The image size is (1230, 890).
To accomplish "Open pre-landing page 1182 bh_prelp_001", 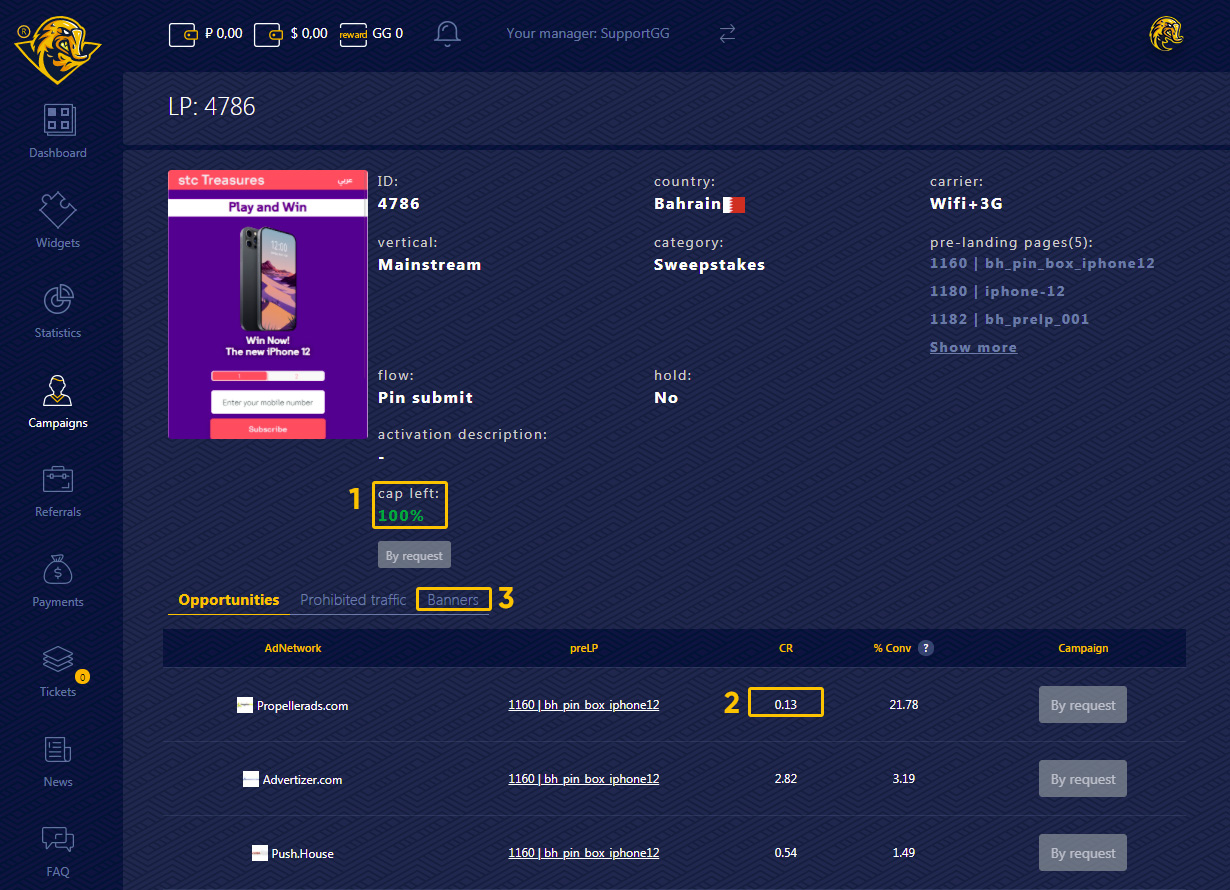I will pos(1009,319).
